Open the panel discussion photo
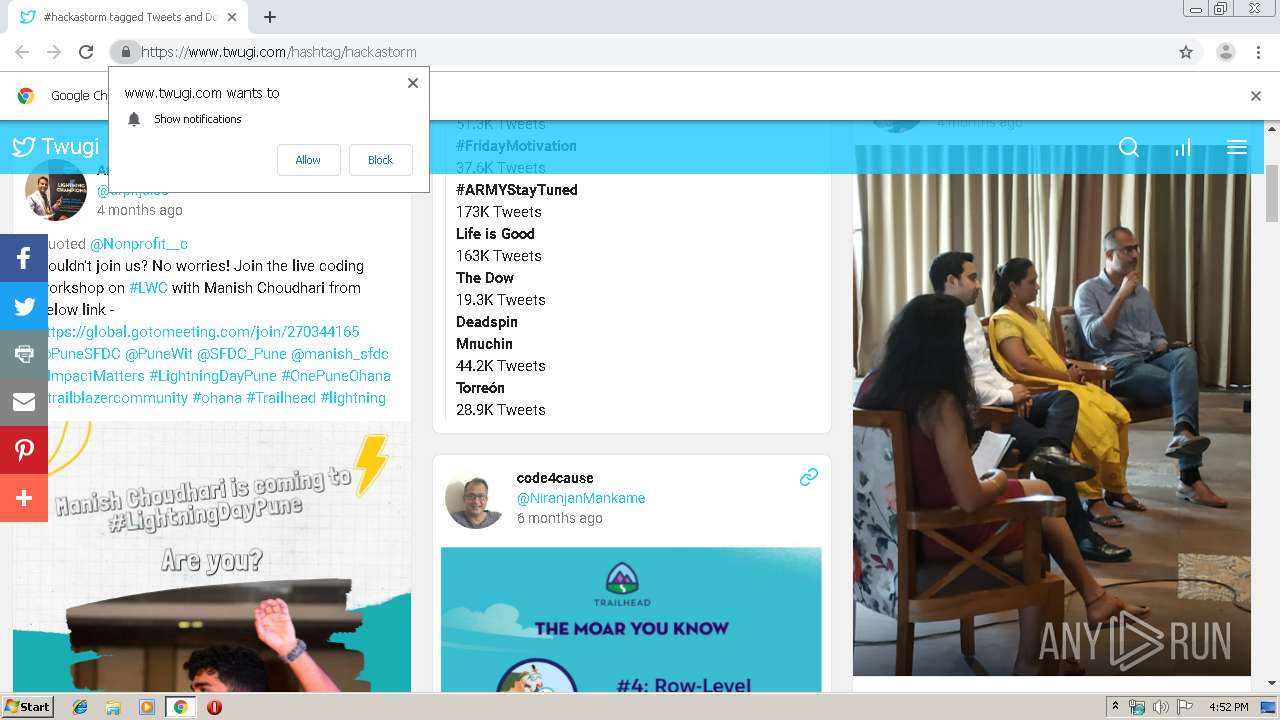 [x=1052, y=410]
